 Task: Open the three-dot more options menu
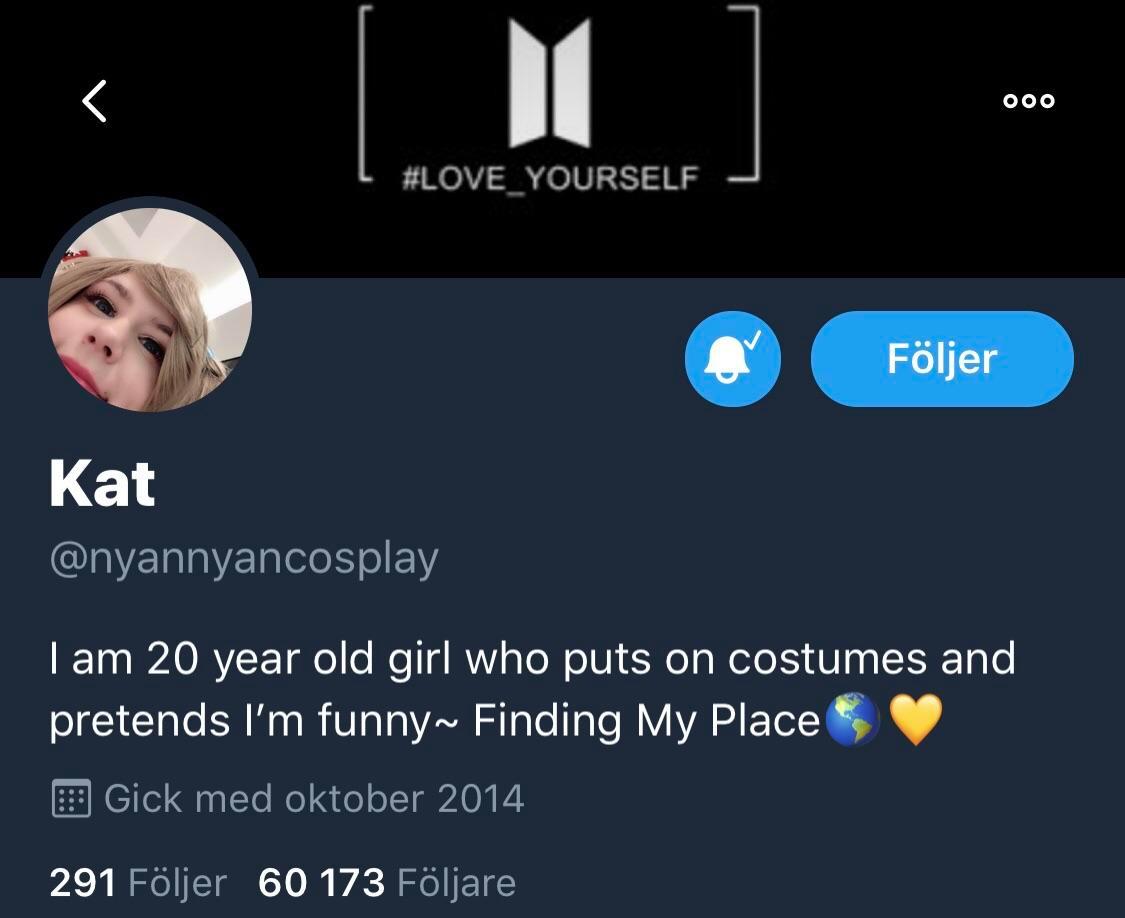pyautogui.click(x=1029, y=101)
